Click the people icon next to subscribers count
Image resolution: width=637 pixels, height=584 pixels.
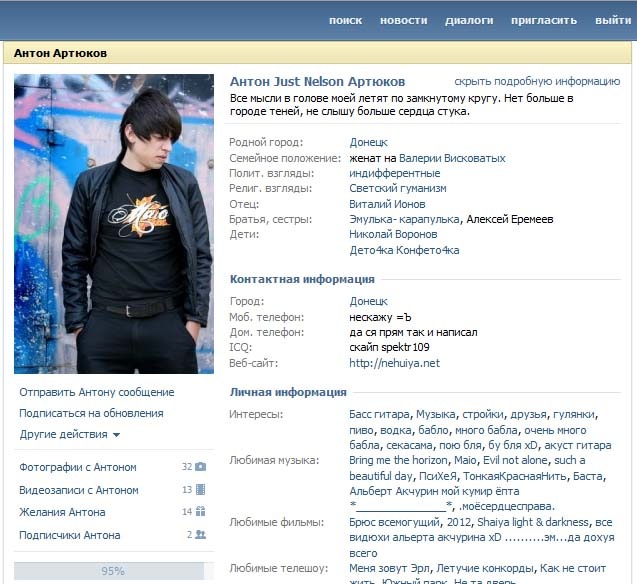(x=201, y=535)
